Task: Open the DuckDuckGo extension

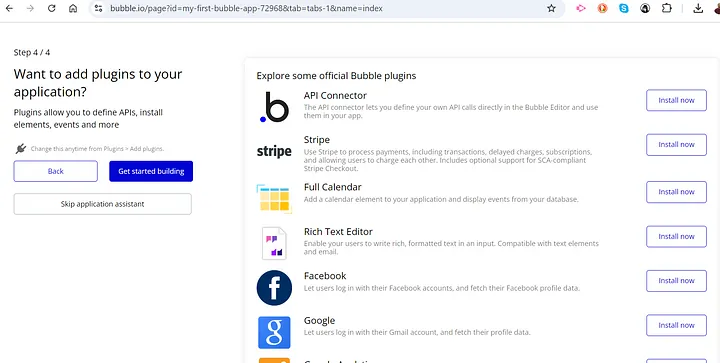Action: pyautogui.click(x=602, y=8)
